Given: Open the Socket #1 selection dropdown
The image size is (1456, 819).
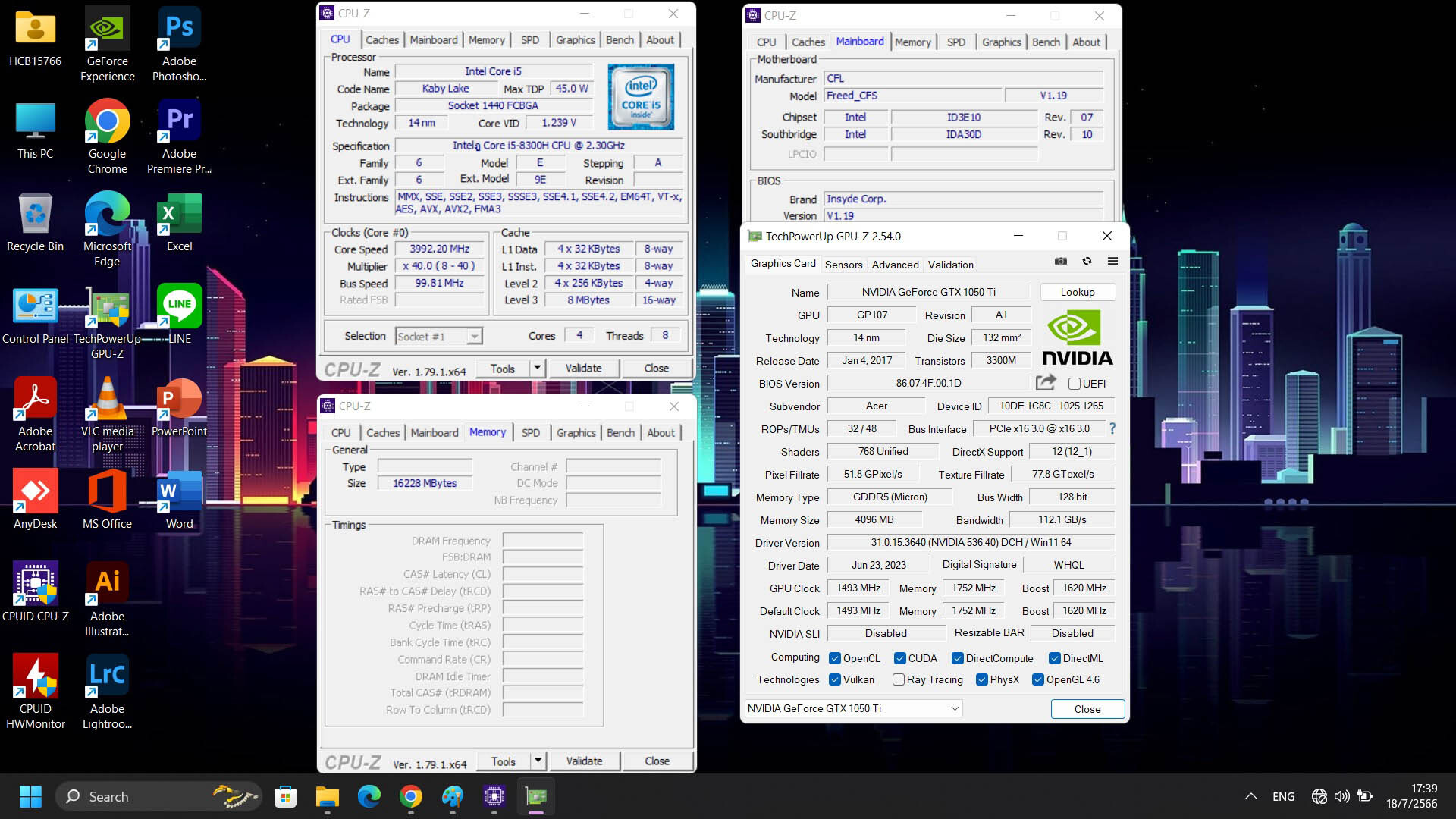Looking at the screenshot, I should click(x=439, y=336).
